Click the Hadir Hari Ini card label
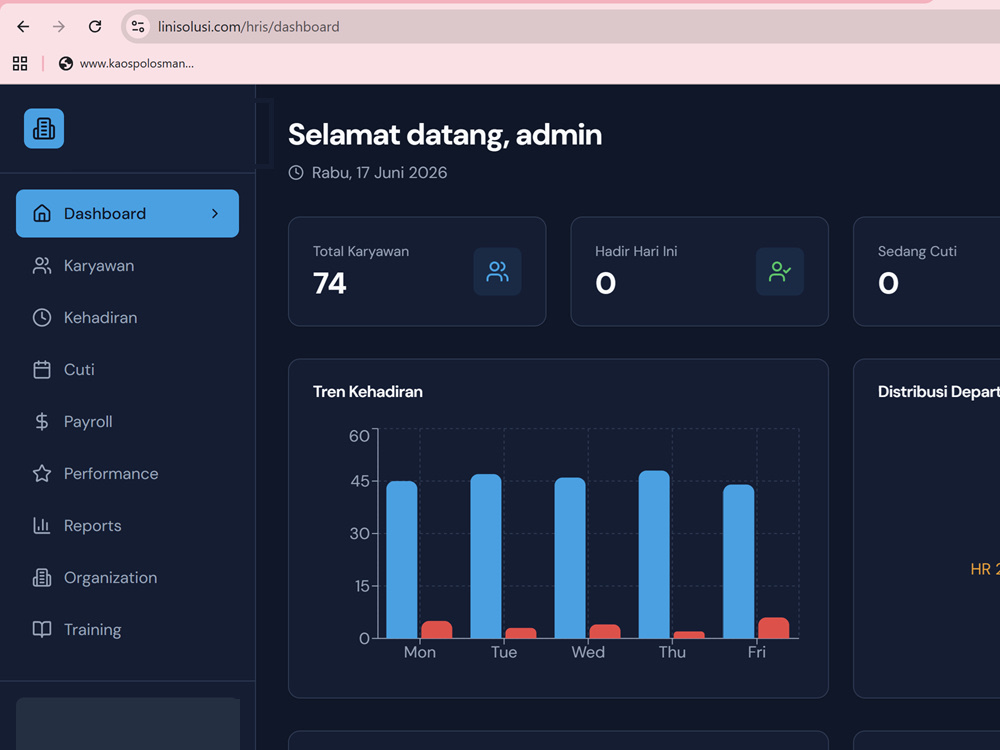The width and height of the screenshot is (1000, 750). [636, 251]
